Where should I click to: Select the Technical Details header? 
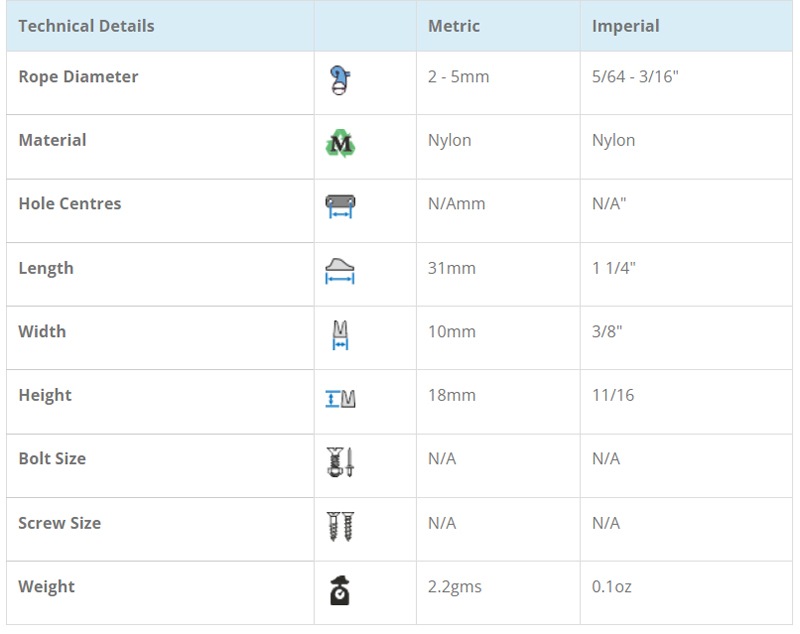[x=86, y=26]
